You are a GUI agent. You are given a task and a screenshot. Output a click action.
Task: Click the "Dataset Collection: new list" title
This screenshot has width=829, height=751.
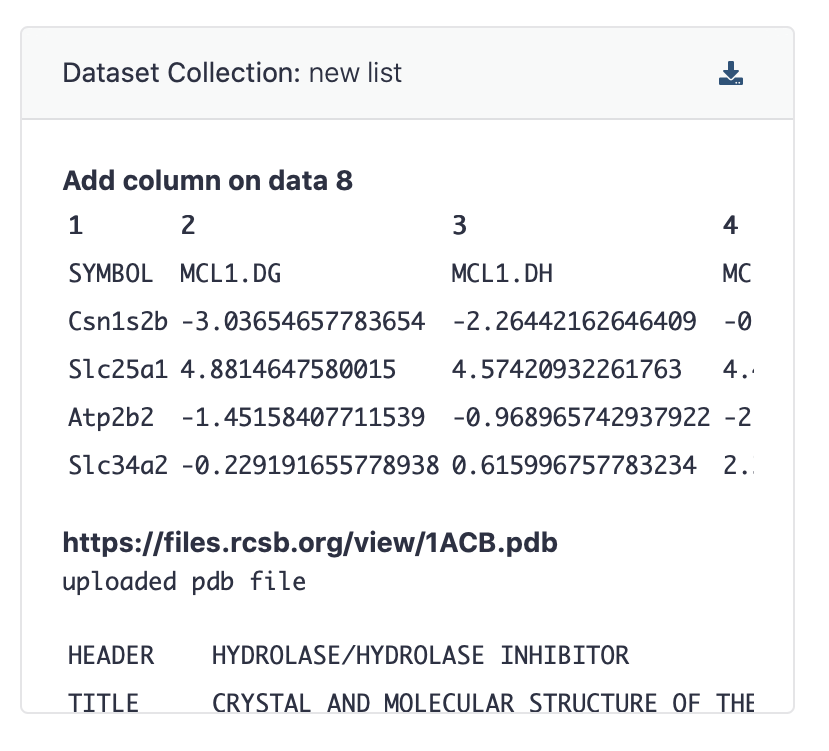(x=232, y=73)
